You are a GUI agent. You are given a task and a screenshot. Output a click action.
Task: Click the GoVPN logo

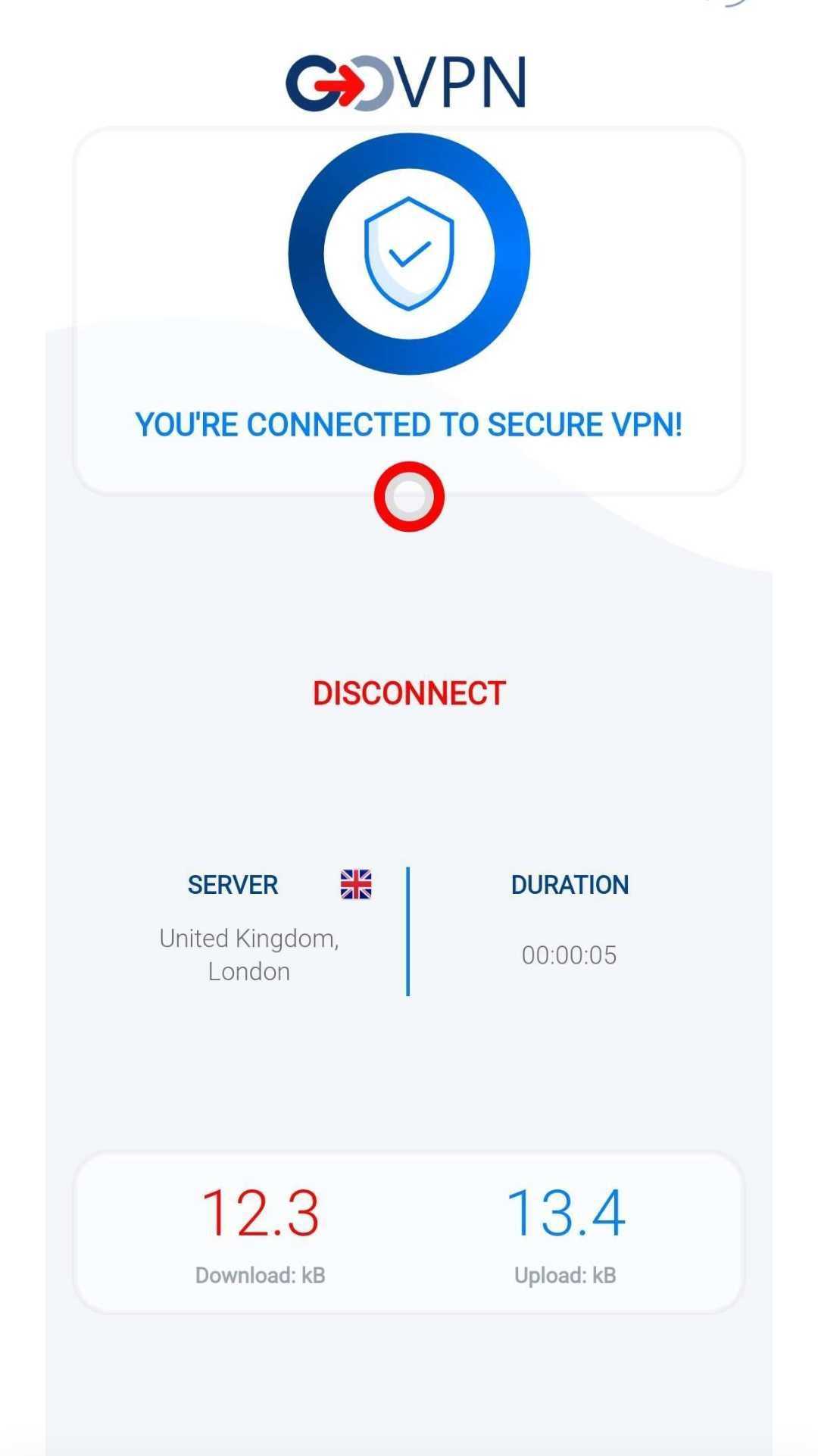coord(406,83)
